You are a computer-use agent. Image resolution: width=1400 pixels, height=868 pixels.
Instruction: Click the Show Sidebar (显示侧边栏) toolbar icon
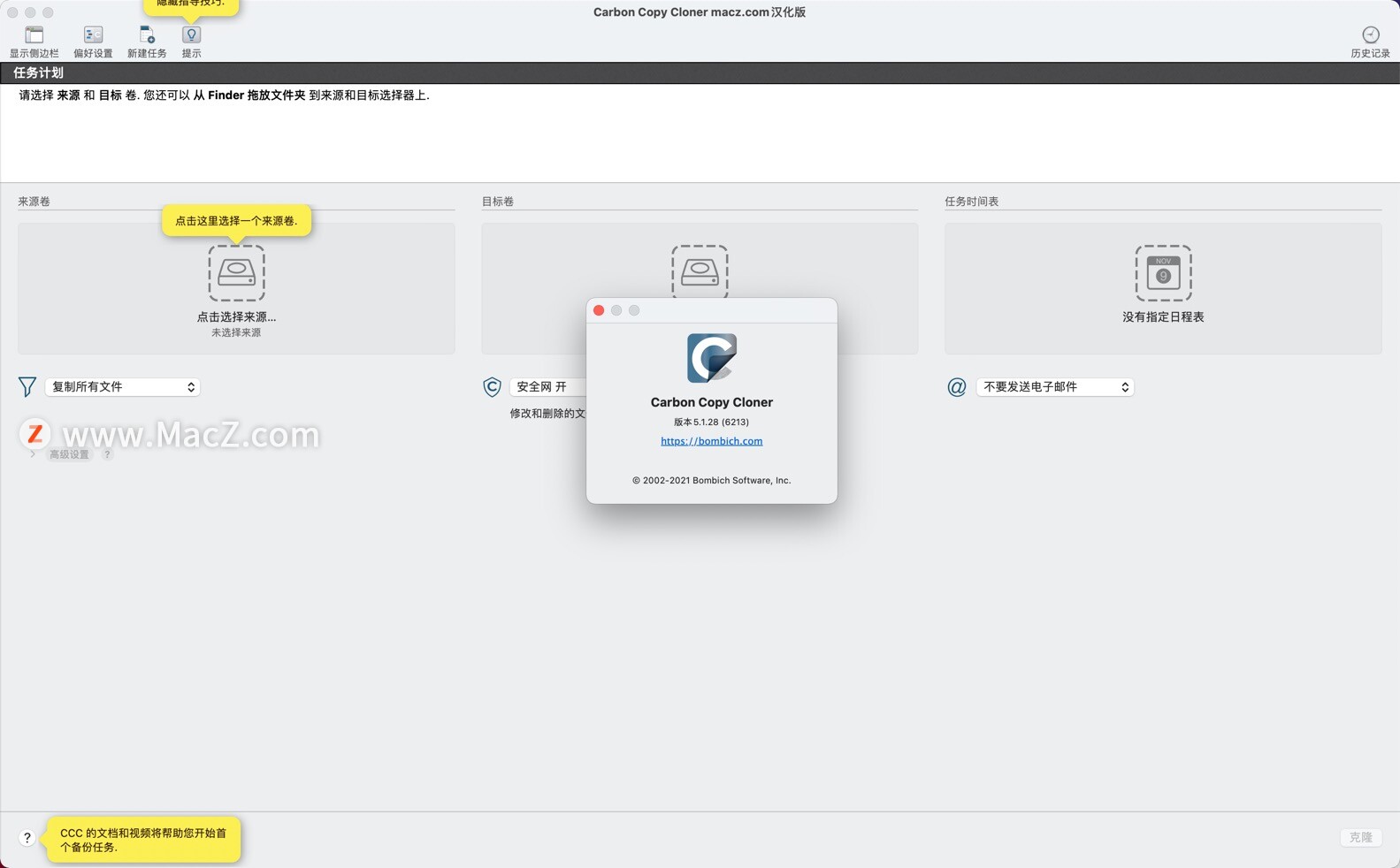pyautogui.click(x=34, y=35)
